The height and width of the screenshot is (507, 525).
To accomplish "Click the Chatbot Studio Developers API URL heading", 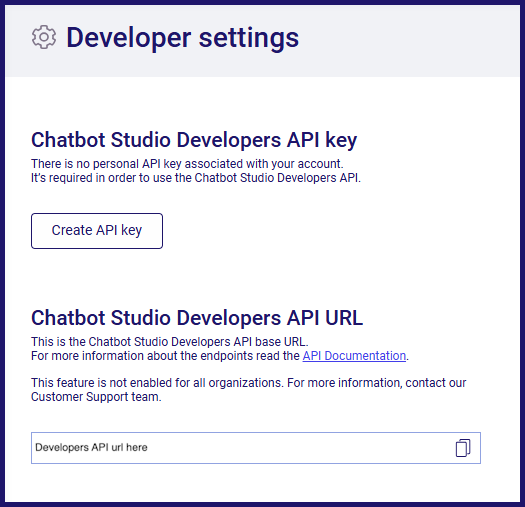I will coord(197,317).
